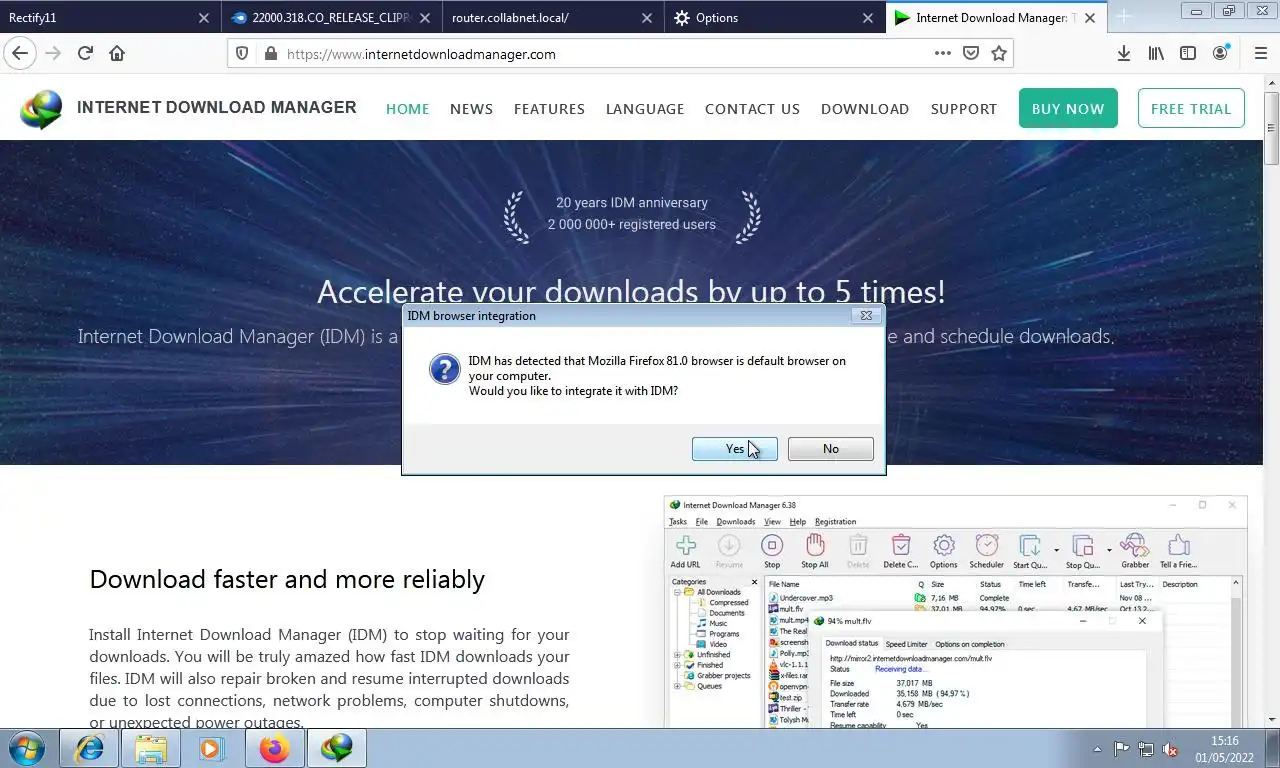Image resolution: width=1280 pixels, height=768 pixels.
Task: Open NEWS in site navigation
Action: (471, 109)
